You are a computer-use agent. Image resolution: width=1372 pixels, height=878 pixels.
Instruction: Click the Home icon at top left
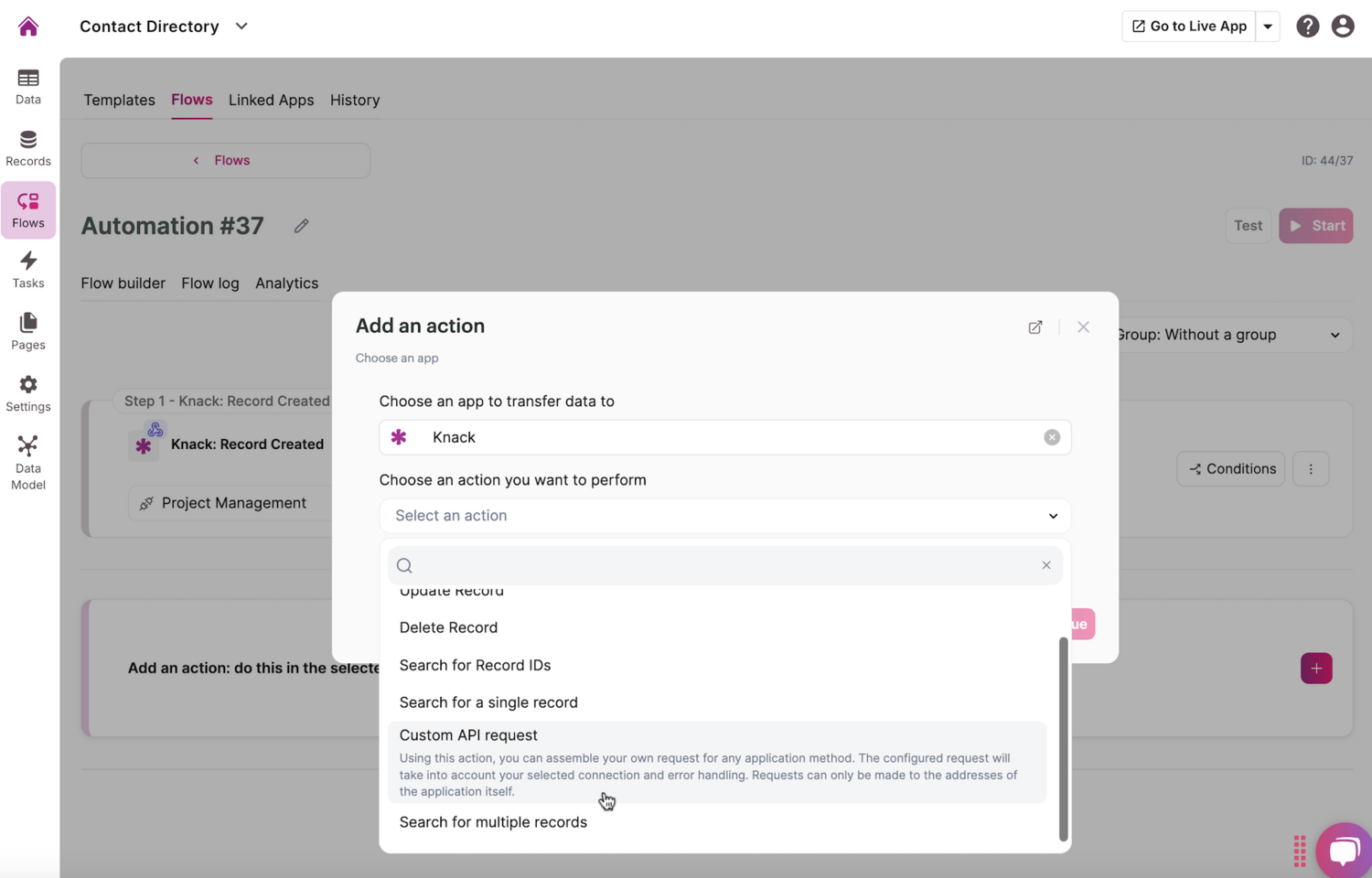click(27, 26)
